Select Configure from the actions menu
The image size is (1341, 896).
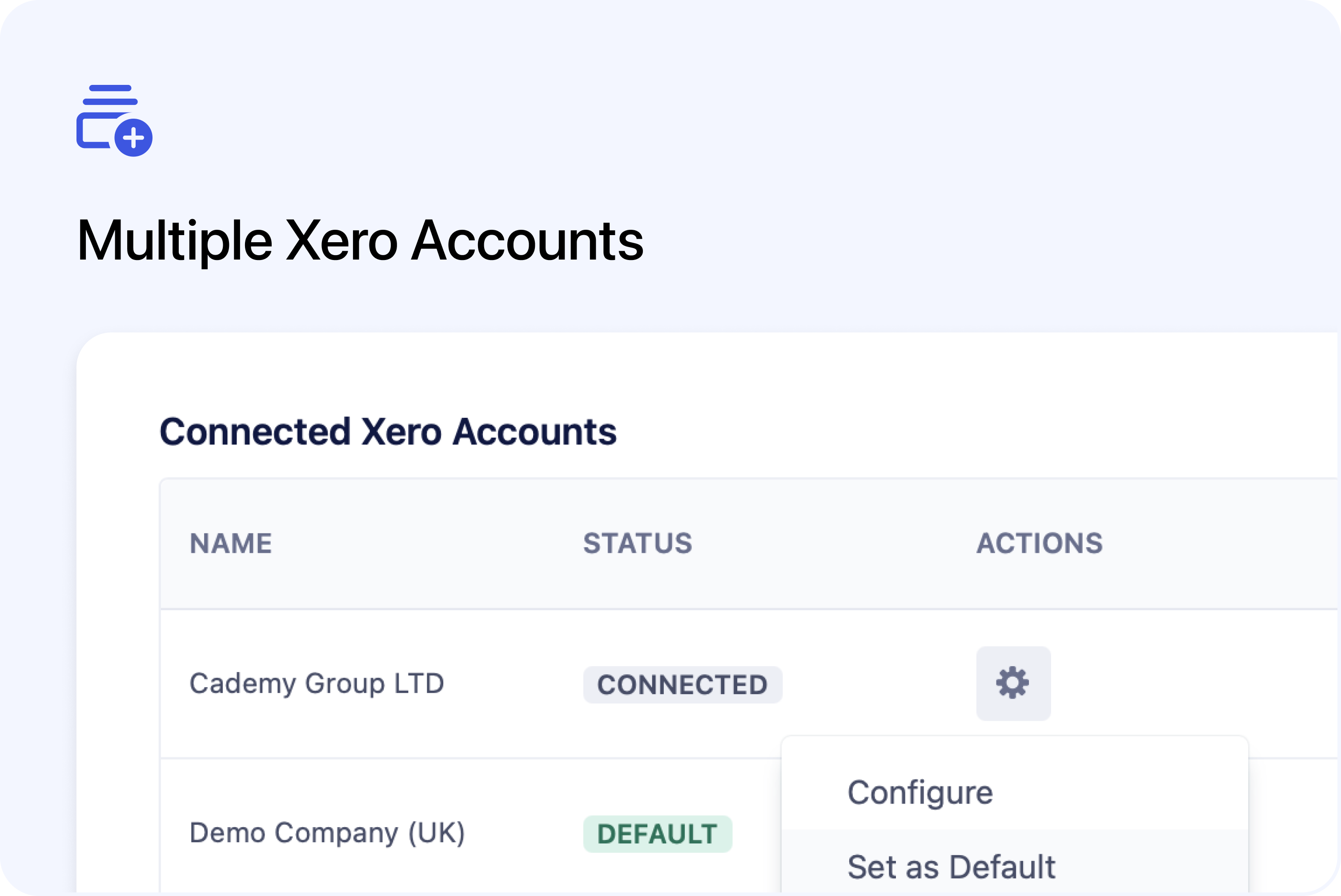click(920, 792)
